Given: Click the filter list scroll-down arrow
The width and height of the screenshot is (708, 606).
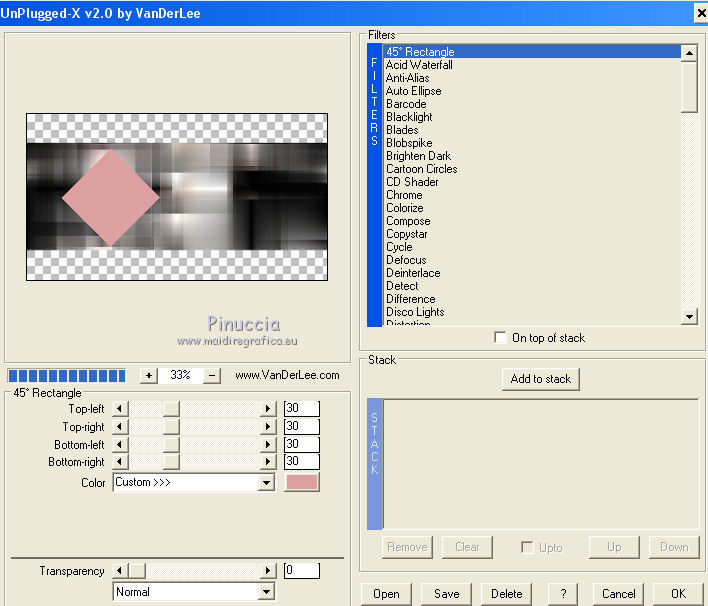Looking at the screenshot, I should (x=689, y=317).
